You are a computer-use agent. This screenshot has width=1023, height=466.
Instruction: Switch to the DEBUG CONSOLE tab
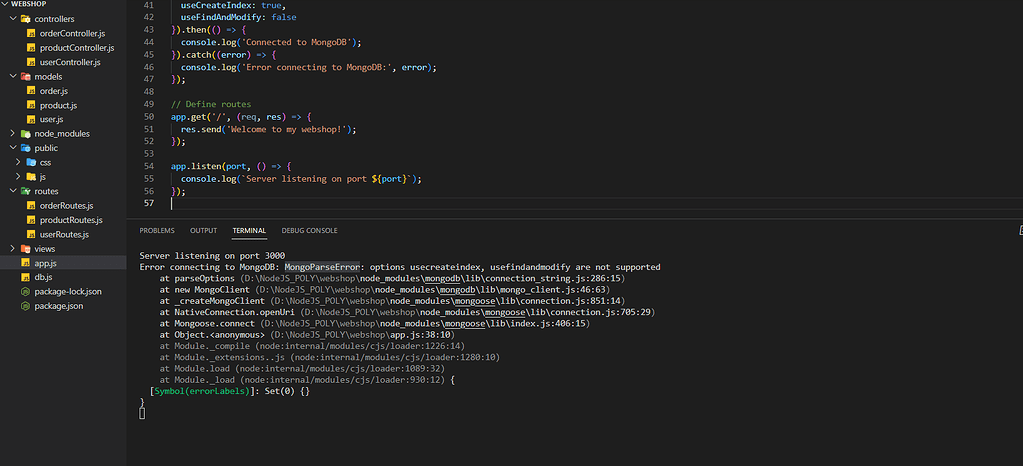tap(309, 230)
